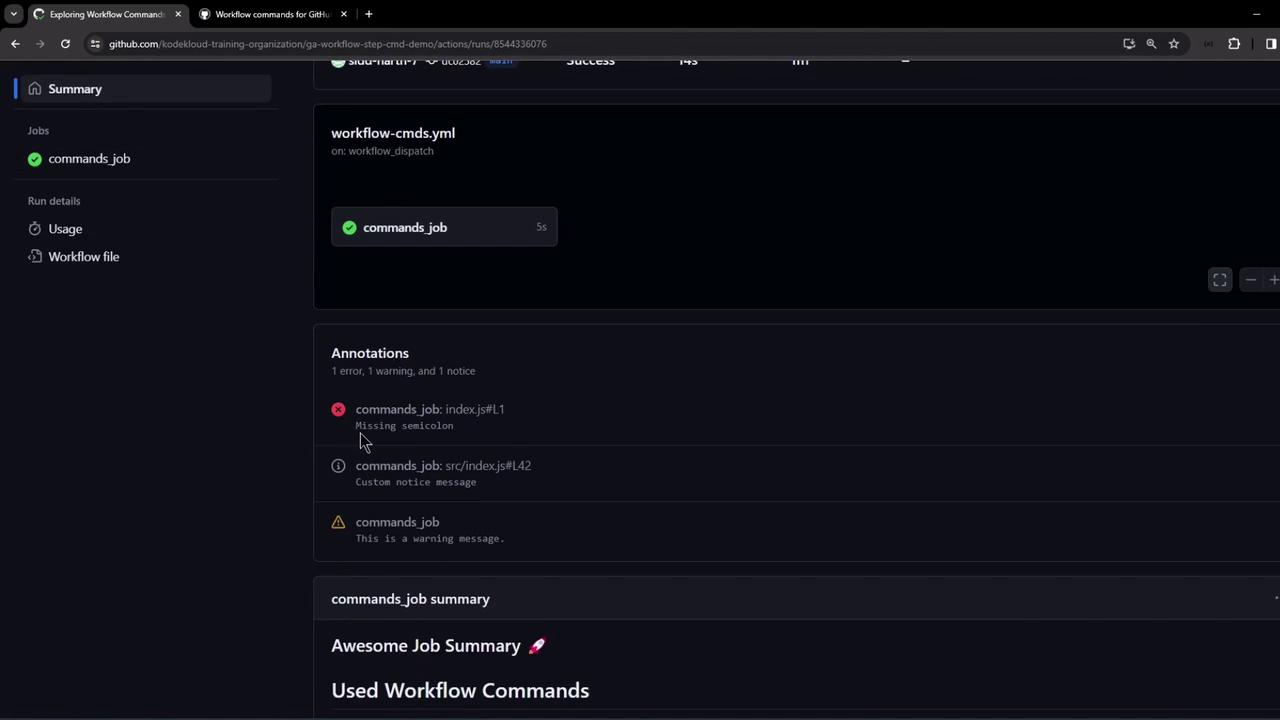This screenshot has width=1280, height=720.
Task: Open the browser extensions puzzle icon
Action: click(1234, 44)
